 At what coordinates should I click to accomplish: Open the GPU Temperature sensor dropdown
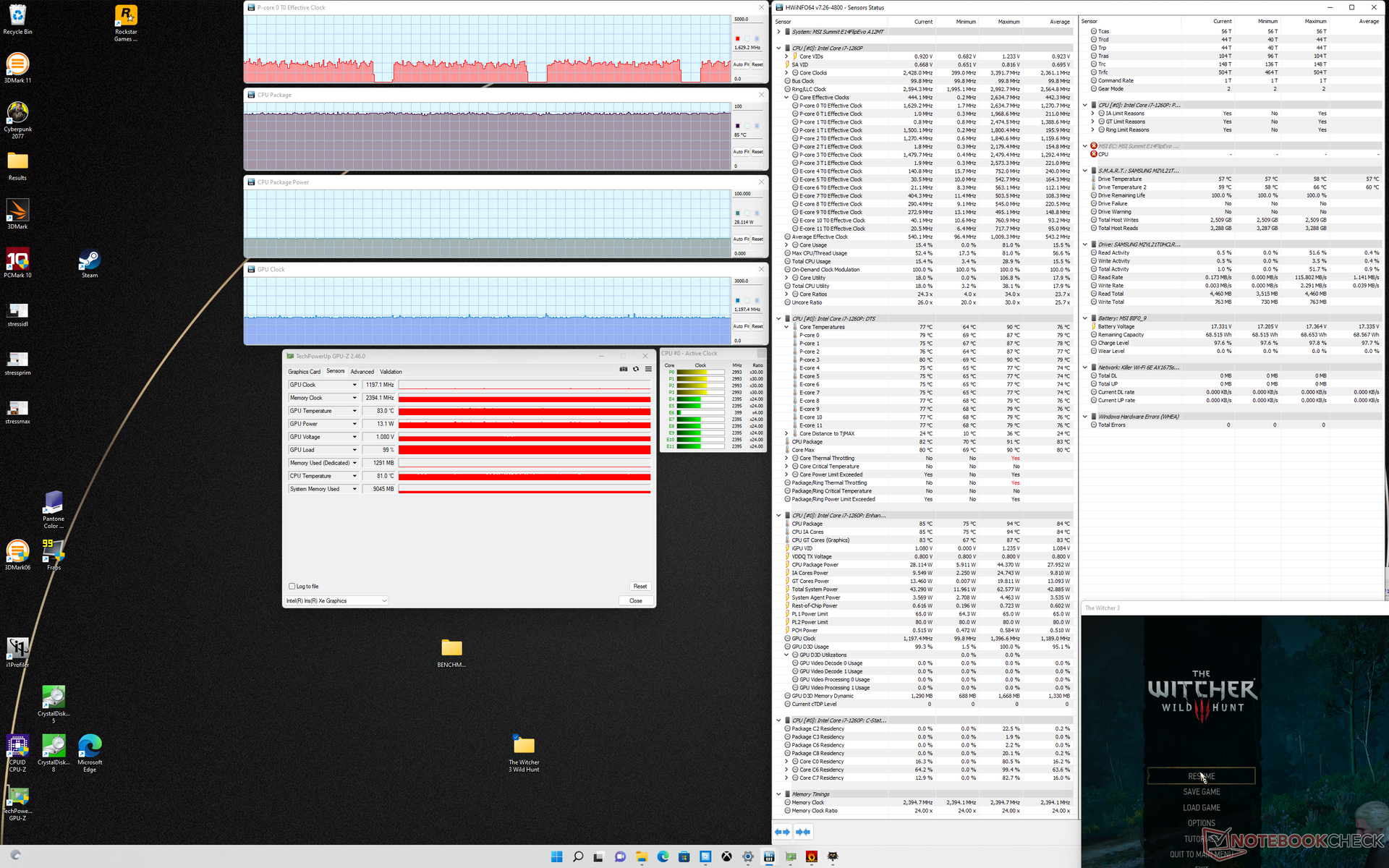pos(354,411)
